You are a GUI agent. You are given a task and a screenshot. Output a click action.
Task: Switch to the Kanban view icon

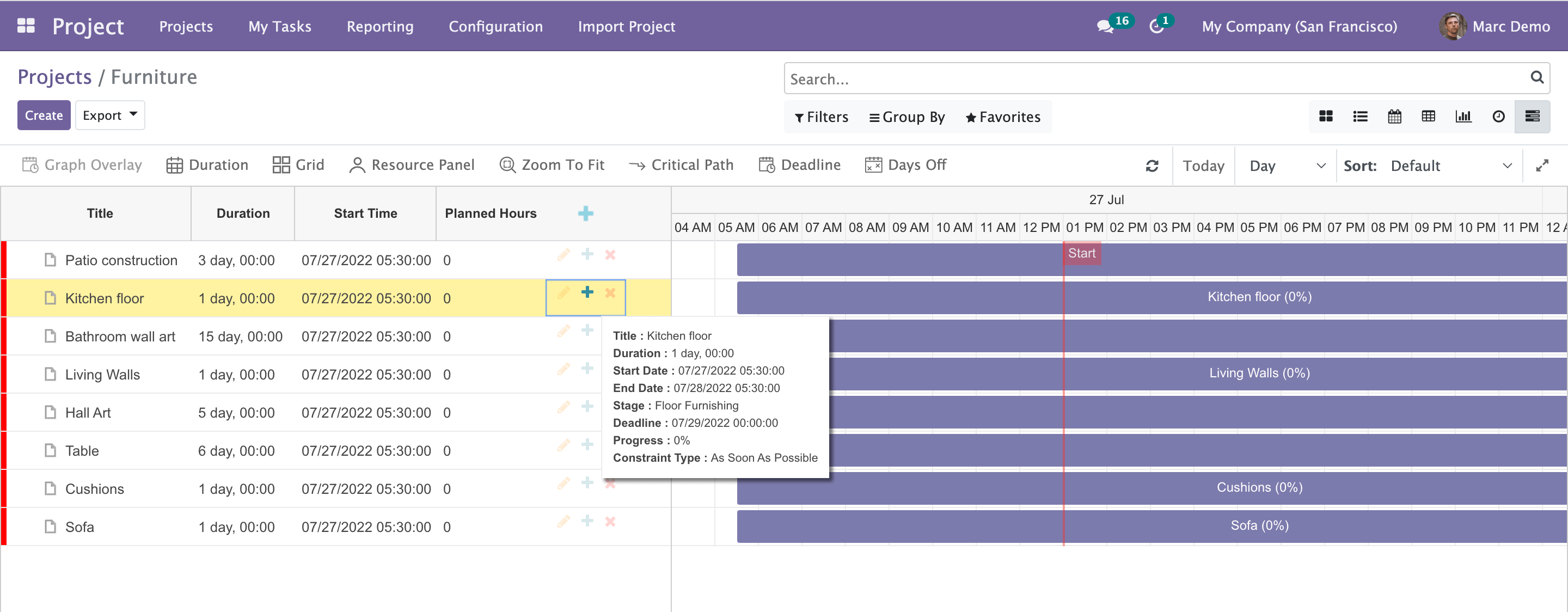tap(1325, 117)
